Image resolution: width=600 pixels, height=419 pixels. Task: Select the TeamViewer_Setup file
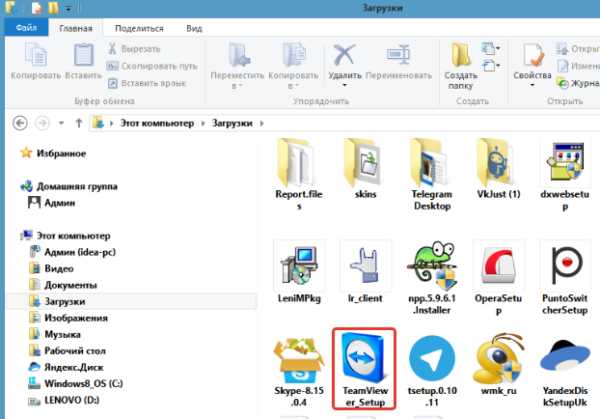tap(364, 369)
